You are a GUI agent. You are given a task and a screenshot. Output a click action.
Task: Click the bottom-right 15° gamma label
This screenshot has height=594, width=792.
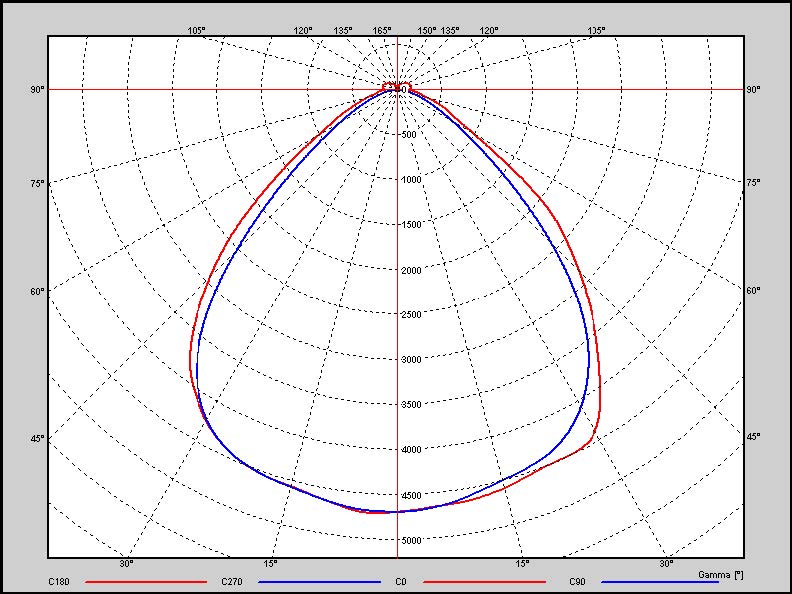pyautogui.click(x=522, y=564)
